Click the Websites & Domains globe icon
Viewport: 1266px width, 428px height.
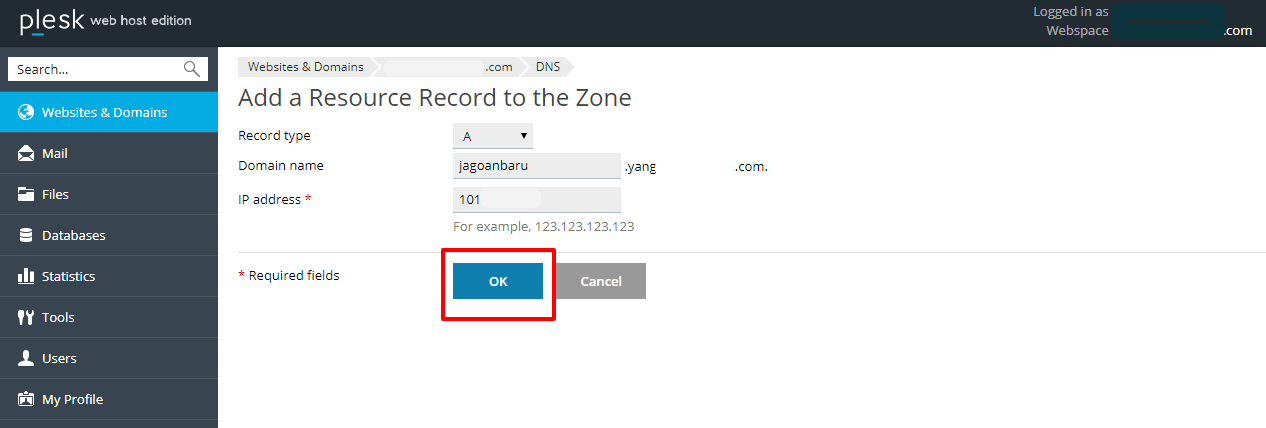click(x=26, y=112)
